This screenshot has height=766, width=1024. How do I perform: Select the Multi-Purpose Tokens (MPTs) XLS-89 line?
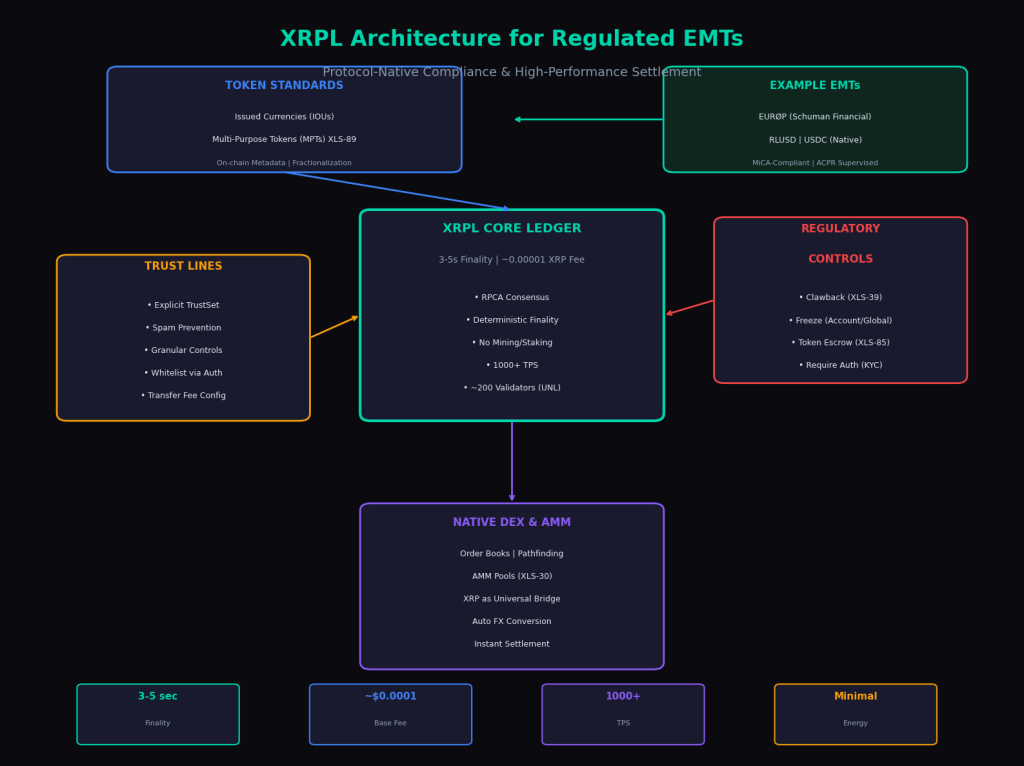point(284,140)
